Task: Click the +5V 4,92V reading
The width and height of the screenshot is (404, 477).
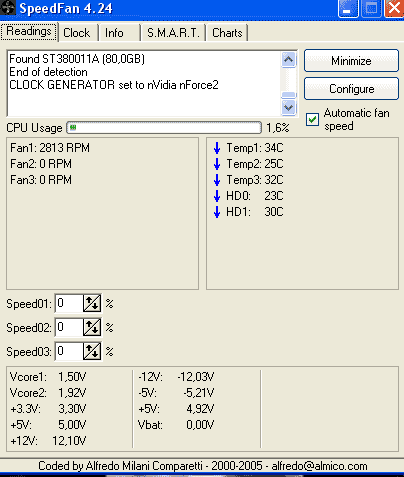Action: [x=176, y=409]
